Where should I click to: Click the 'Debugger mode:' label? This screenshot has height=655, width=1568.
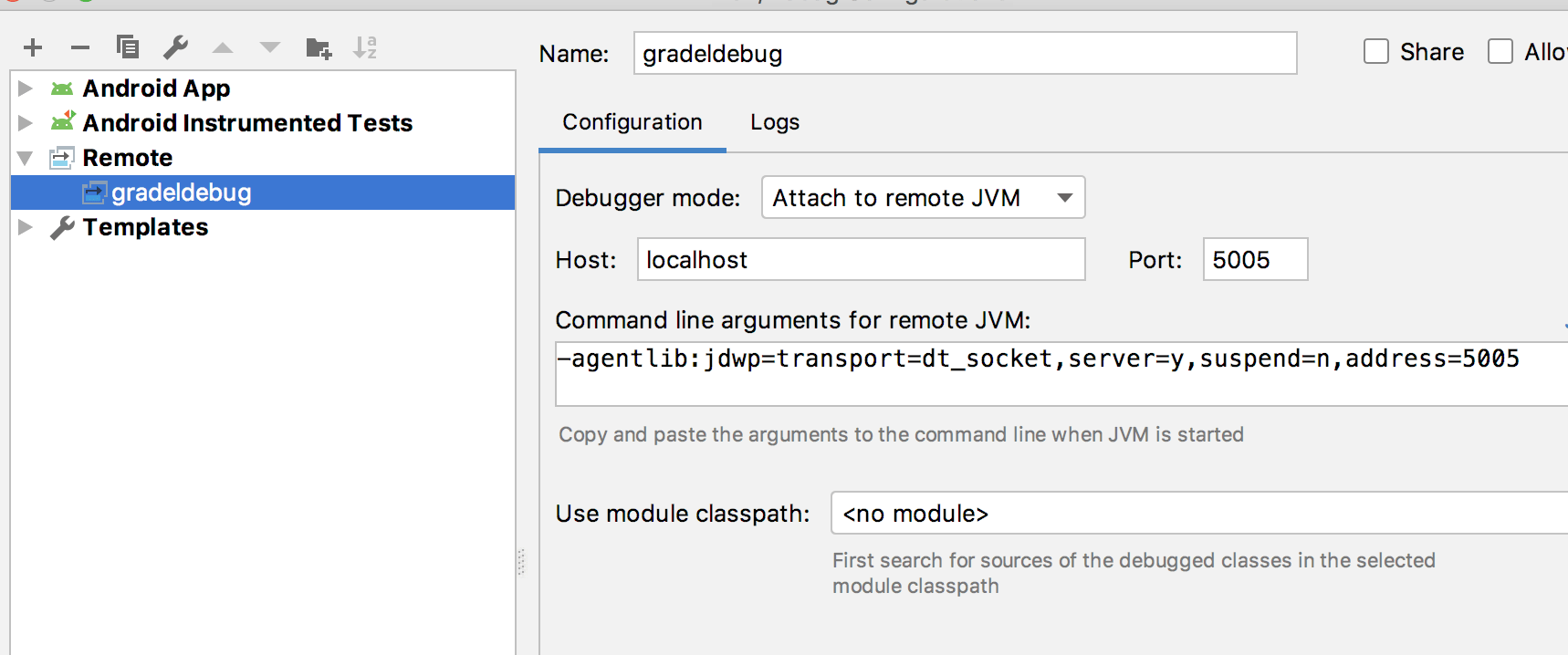click(x=648, y=198)
